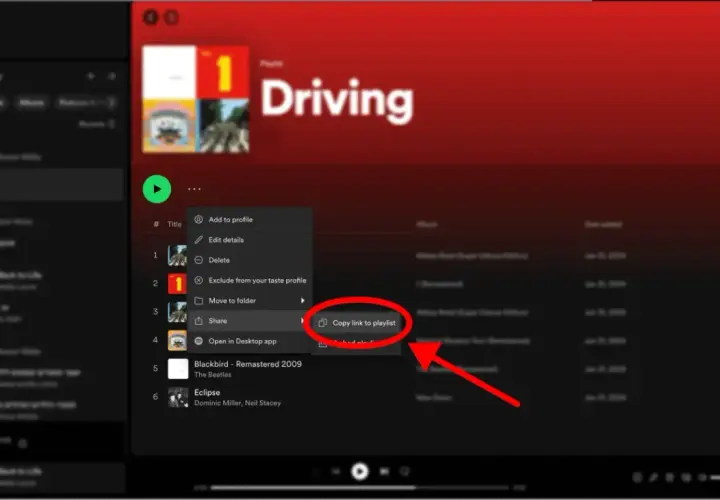Viewport: 720px width, 500px height.
Task: Click the lyrics microphone icon in the bottom bar
Action: point(653,478)
